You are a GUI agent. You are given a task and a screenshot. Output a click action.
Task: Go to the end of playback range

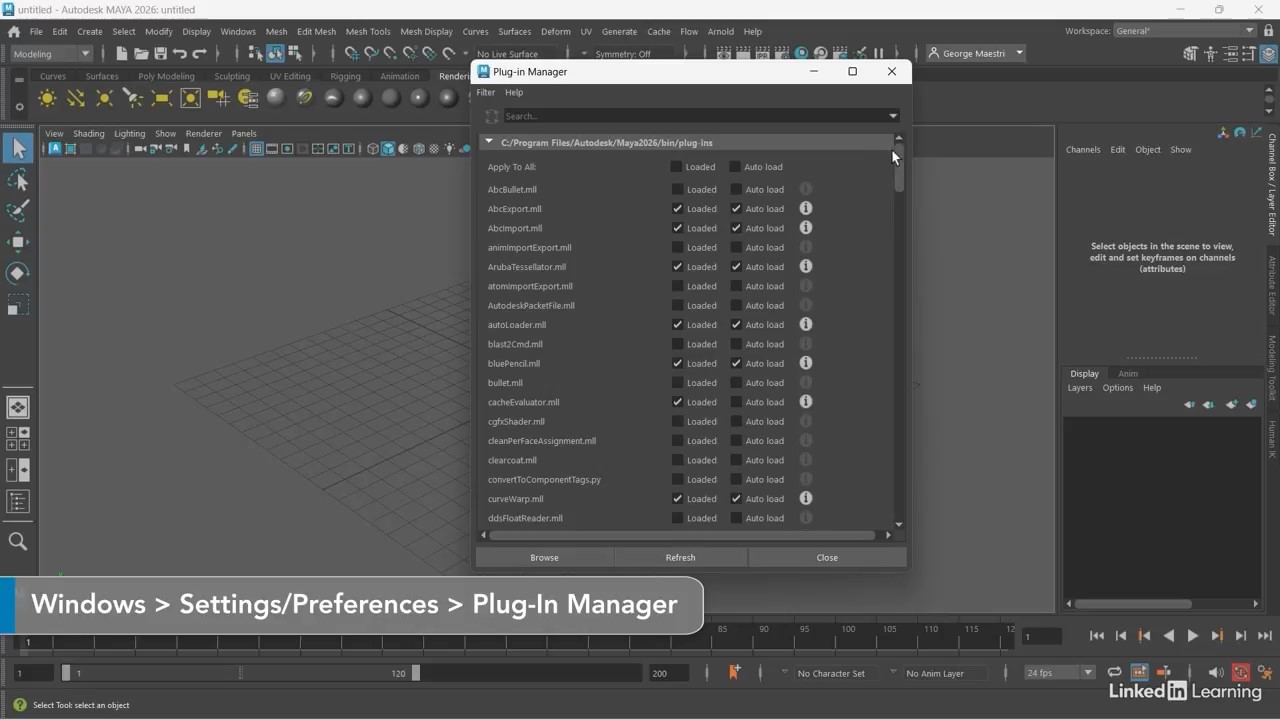(1265, 635)
